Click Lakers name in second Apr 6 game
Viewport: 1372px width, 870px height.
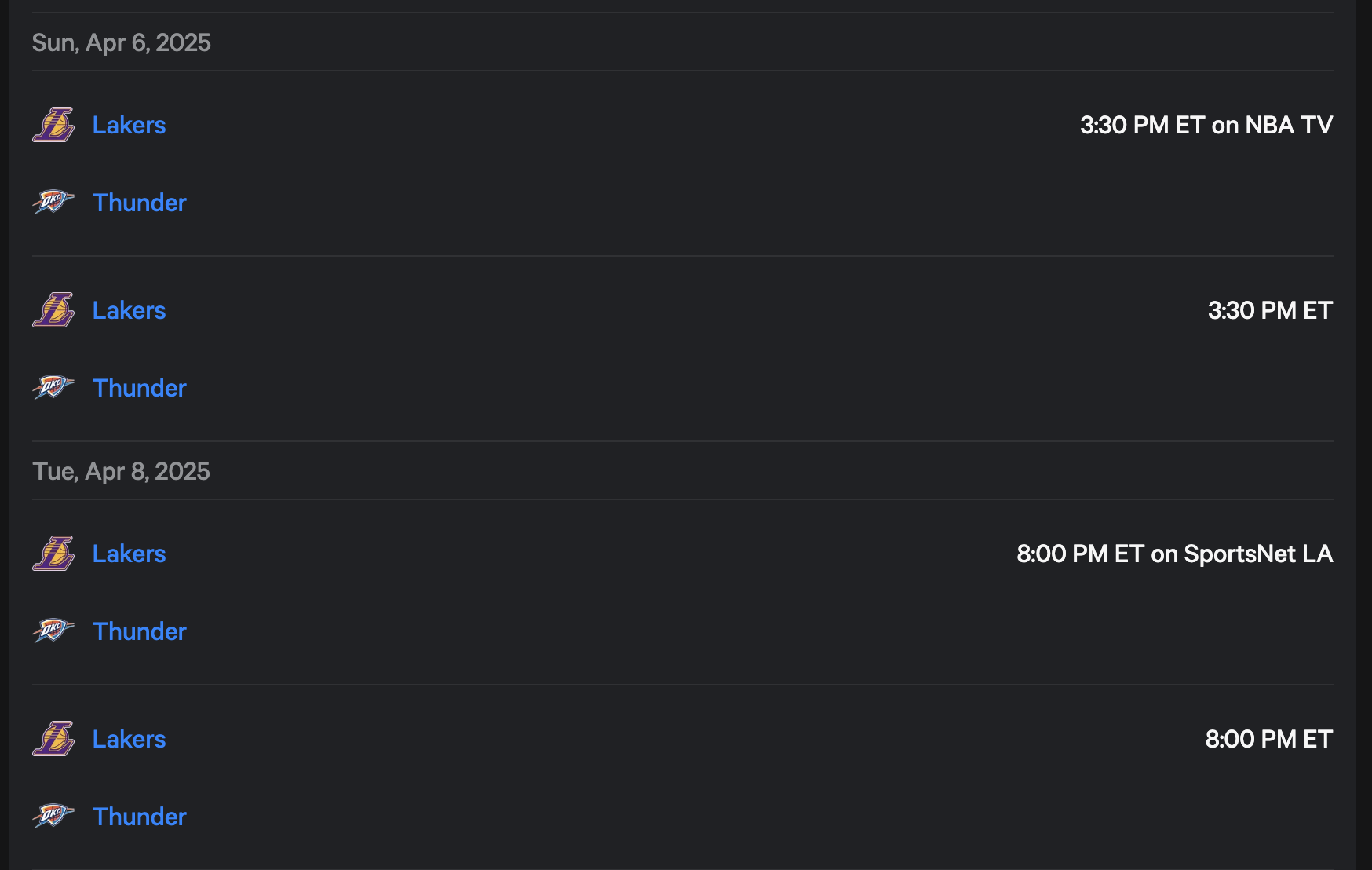coord(129,310)
